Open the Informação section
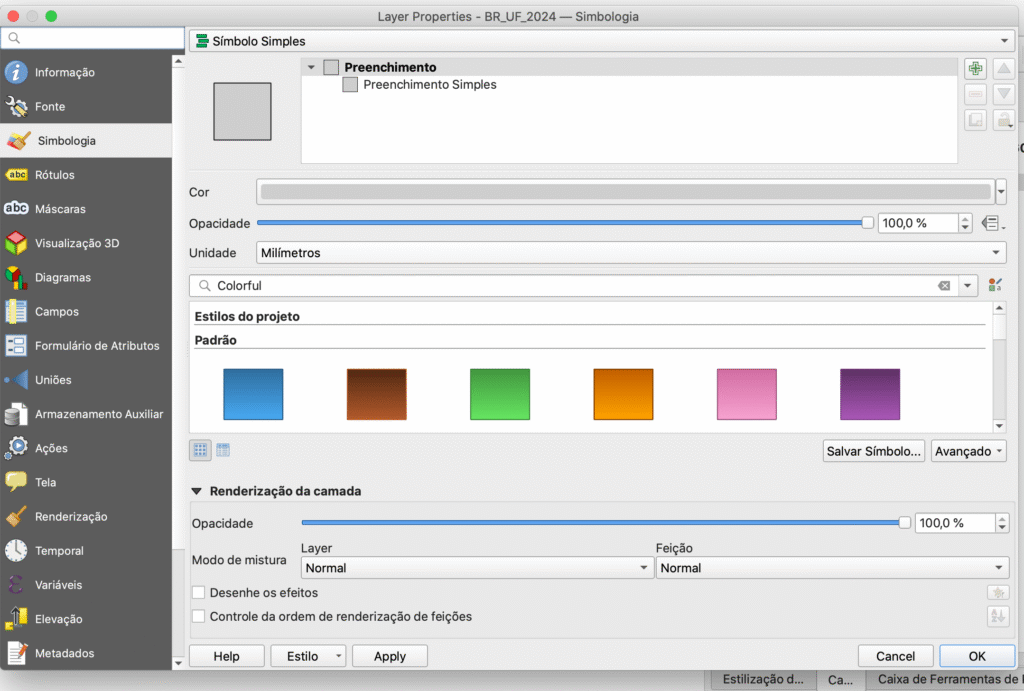This screenshot has width=1024, height=691. 86,72
